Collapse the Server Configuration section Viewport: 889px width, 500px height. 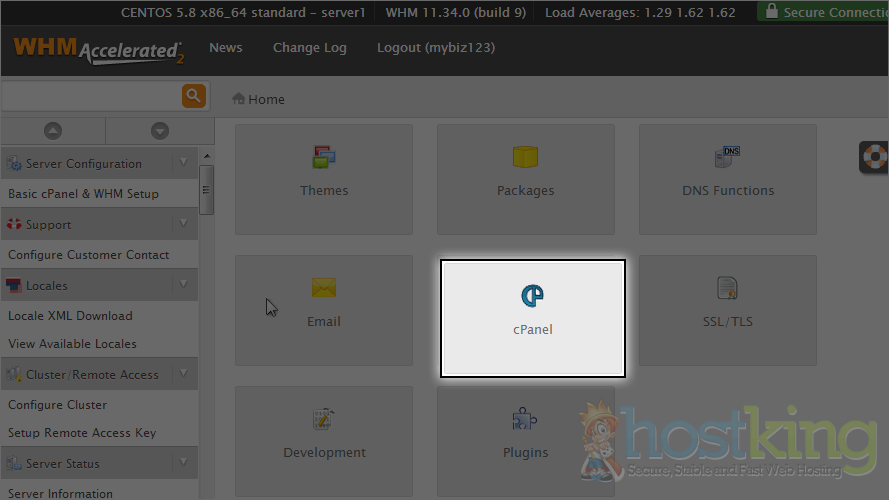click(x=184, y=163)
